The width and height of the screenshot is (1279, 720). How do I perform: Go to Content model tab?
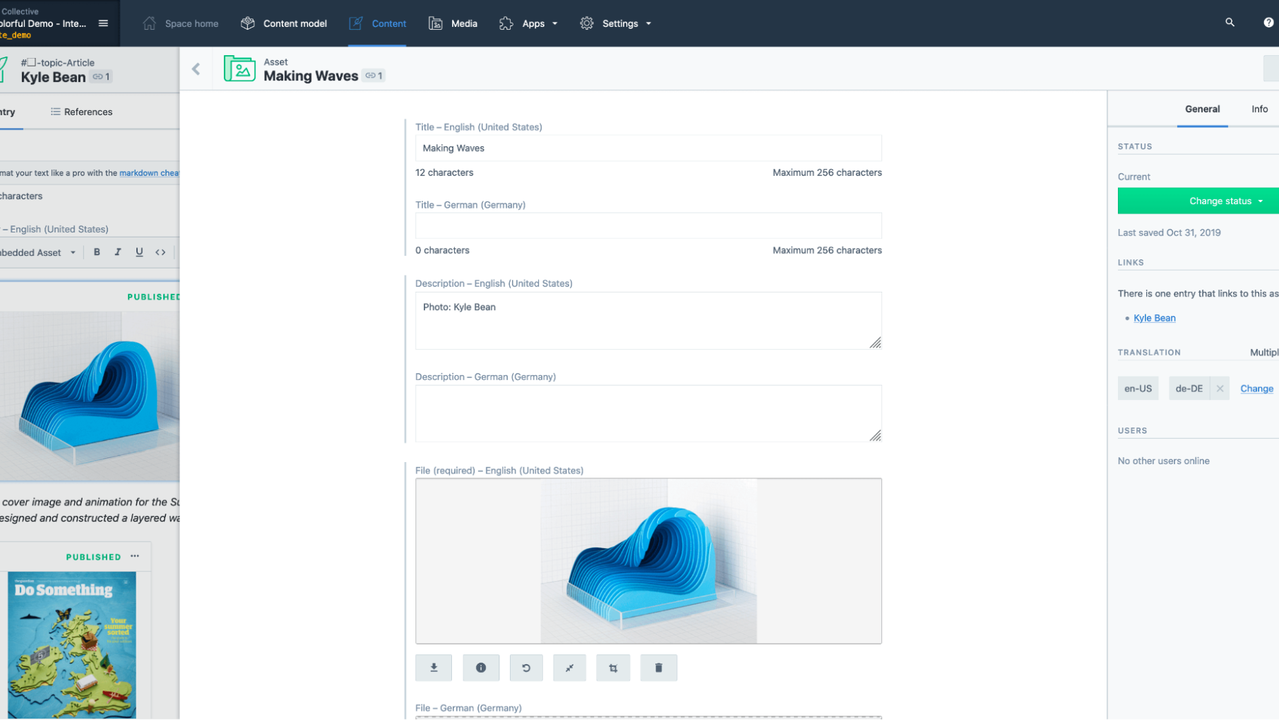pos(284,23)
